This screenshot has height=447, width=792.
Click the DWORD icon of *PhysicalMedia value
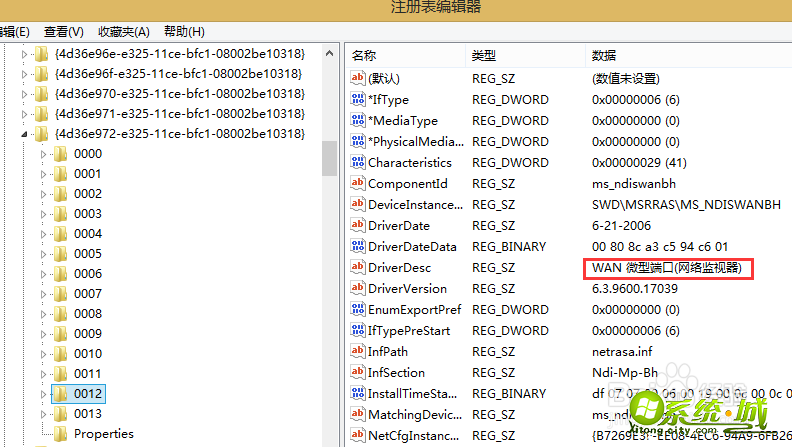(x=358, y=141)
